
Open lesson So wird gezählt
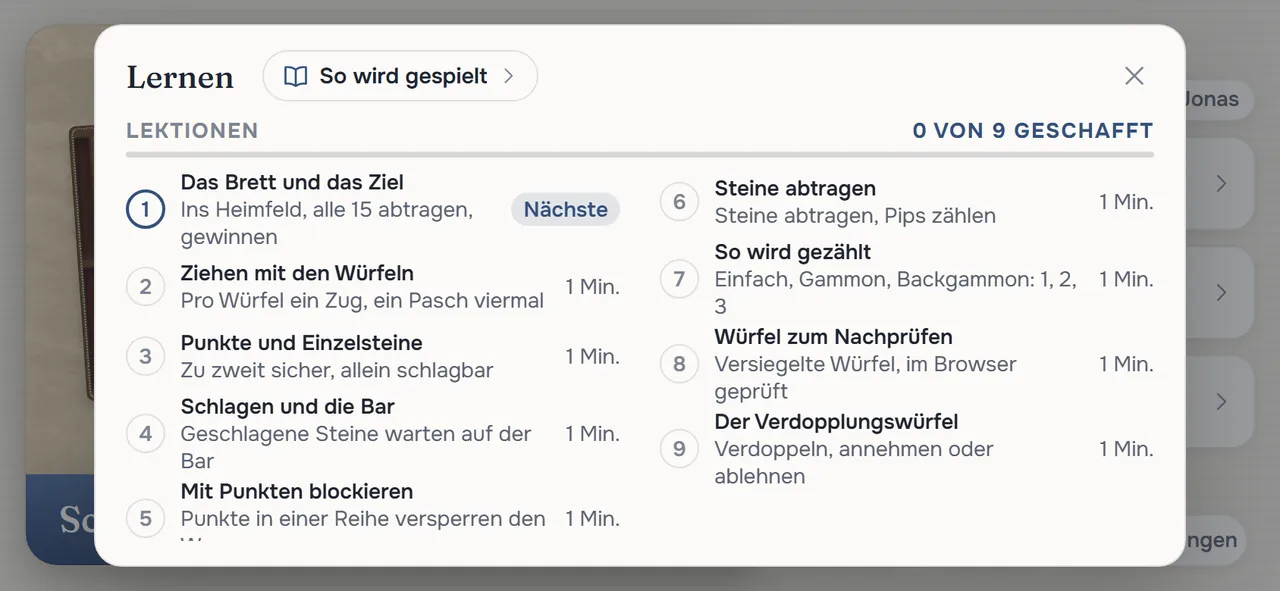click(x=907, y=279)
